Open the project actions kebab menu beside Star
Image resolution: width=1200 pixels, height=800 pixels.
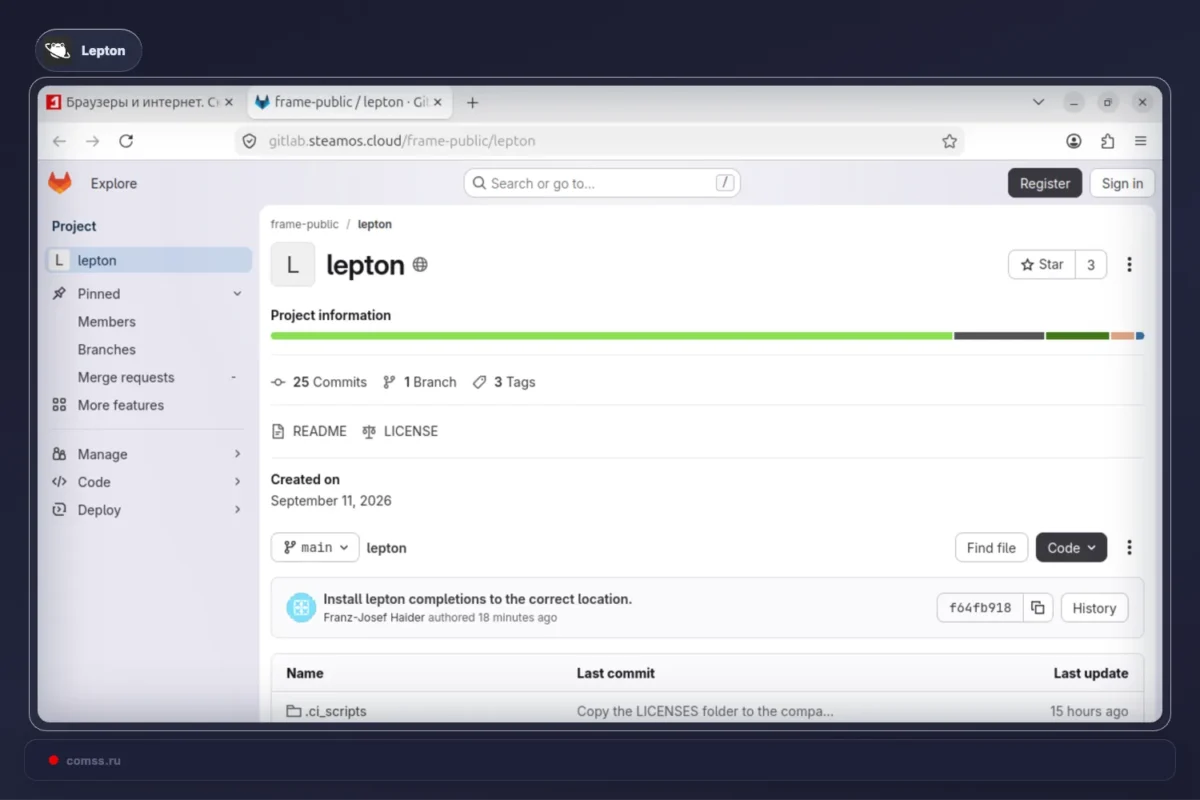tap(1129, 264)
